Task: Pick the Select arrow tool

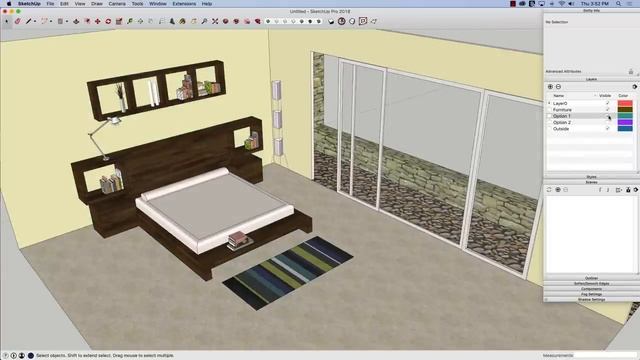Action: point(7,21)
